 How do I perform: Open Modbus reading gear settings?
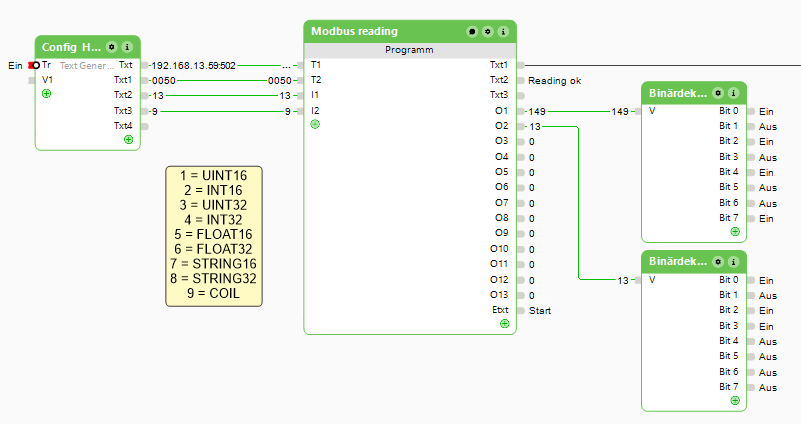pyautogui.click(x=487, y=32)
